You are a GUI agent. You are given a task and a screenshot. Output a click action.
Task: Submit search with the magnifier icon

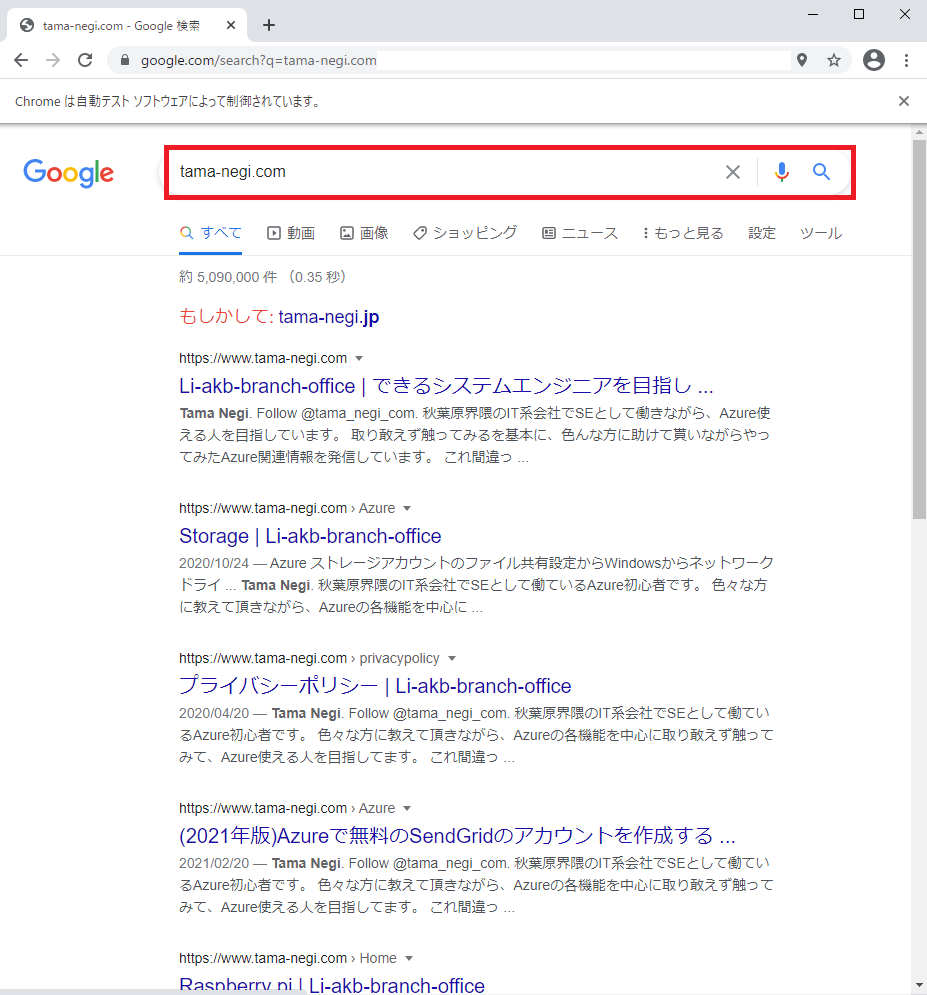coord(822,172)
